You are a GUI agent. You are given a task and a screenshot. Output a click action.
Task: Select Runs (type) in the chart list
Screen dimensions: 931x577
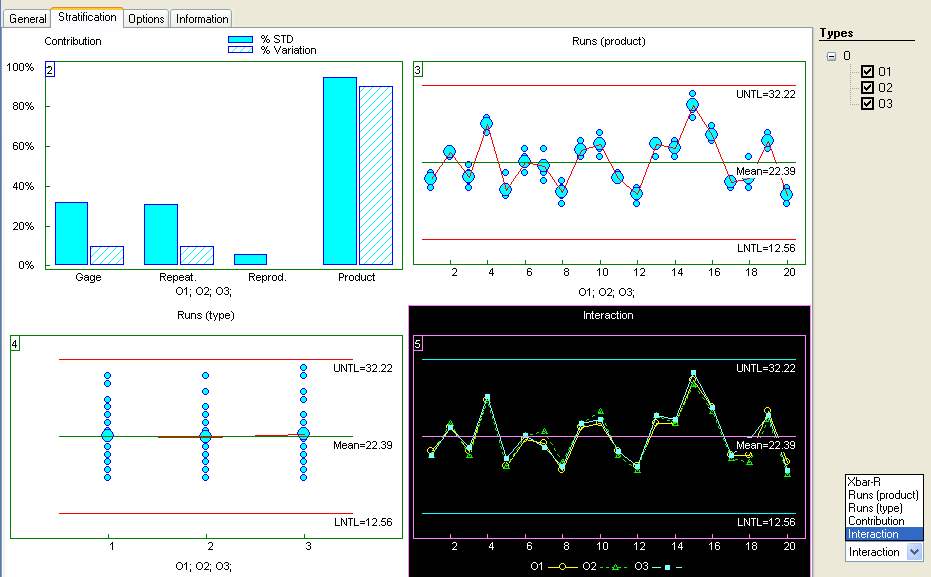[x=875, y=508]
